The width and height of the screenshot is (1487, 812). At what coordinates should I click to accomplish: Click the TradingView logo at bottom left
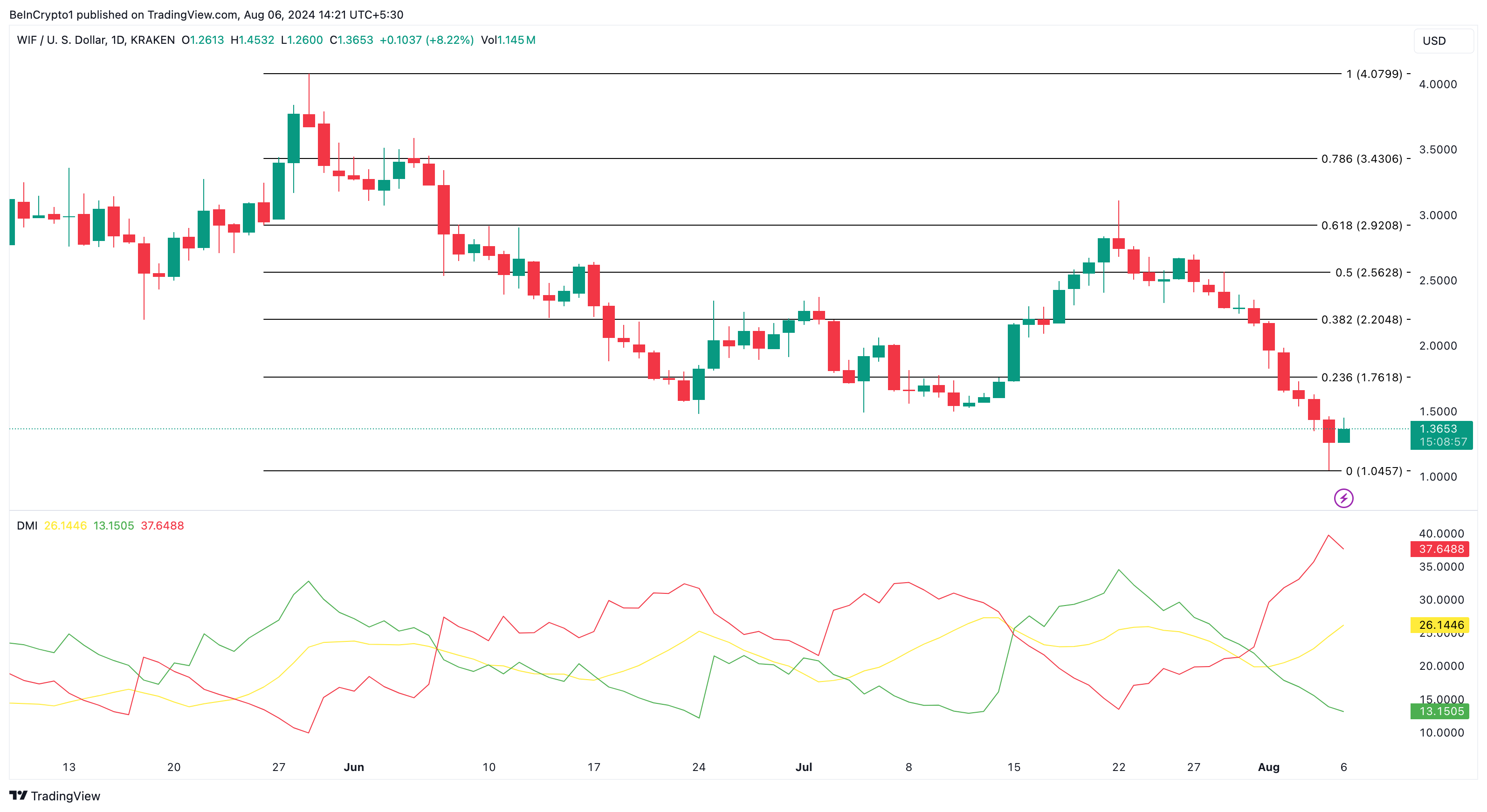55,796
